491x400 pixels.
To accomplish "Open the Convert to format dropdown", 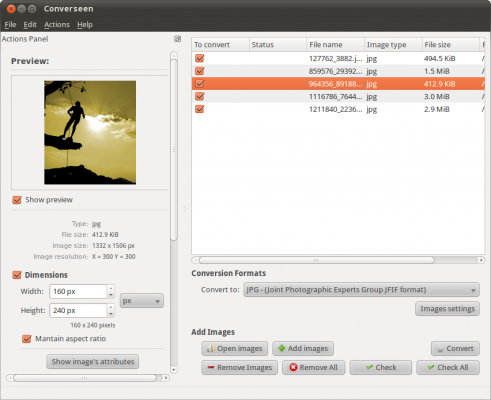I will (x=361, y=290).
